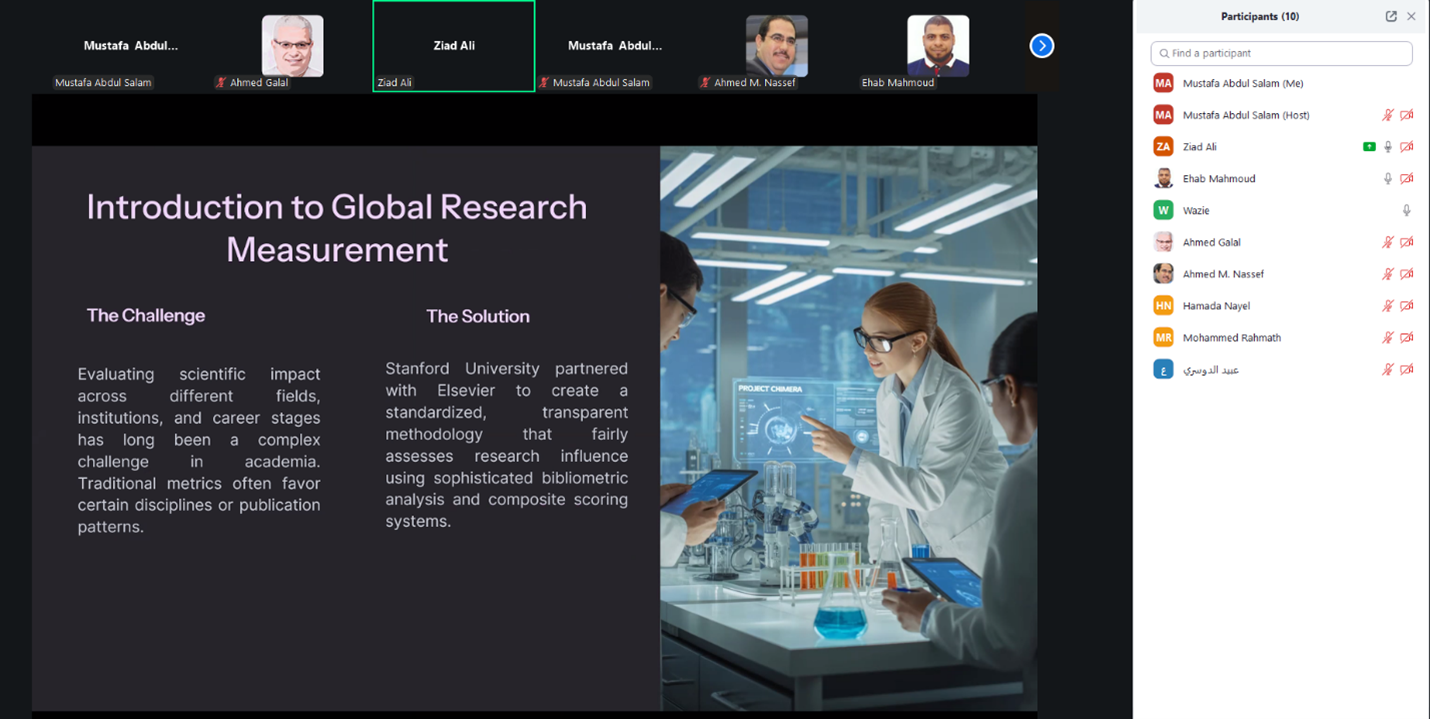This screenshot has width=1430, height=719.
Task: Click Ehab Mahmoud's camera-off icon
Action: coord(1406,179)
